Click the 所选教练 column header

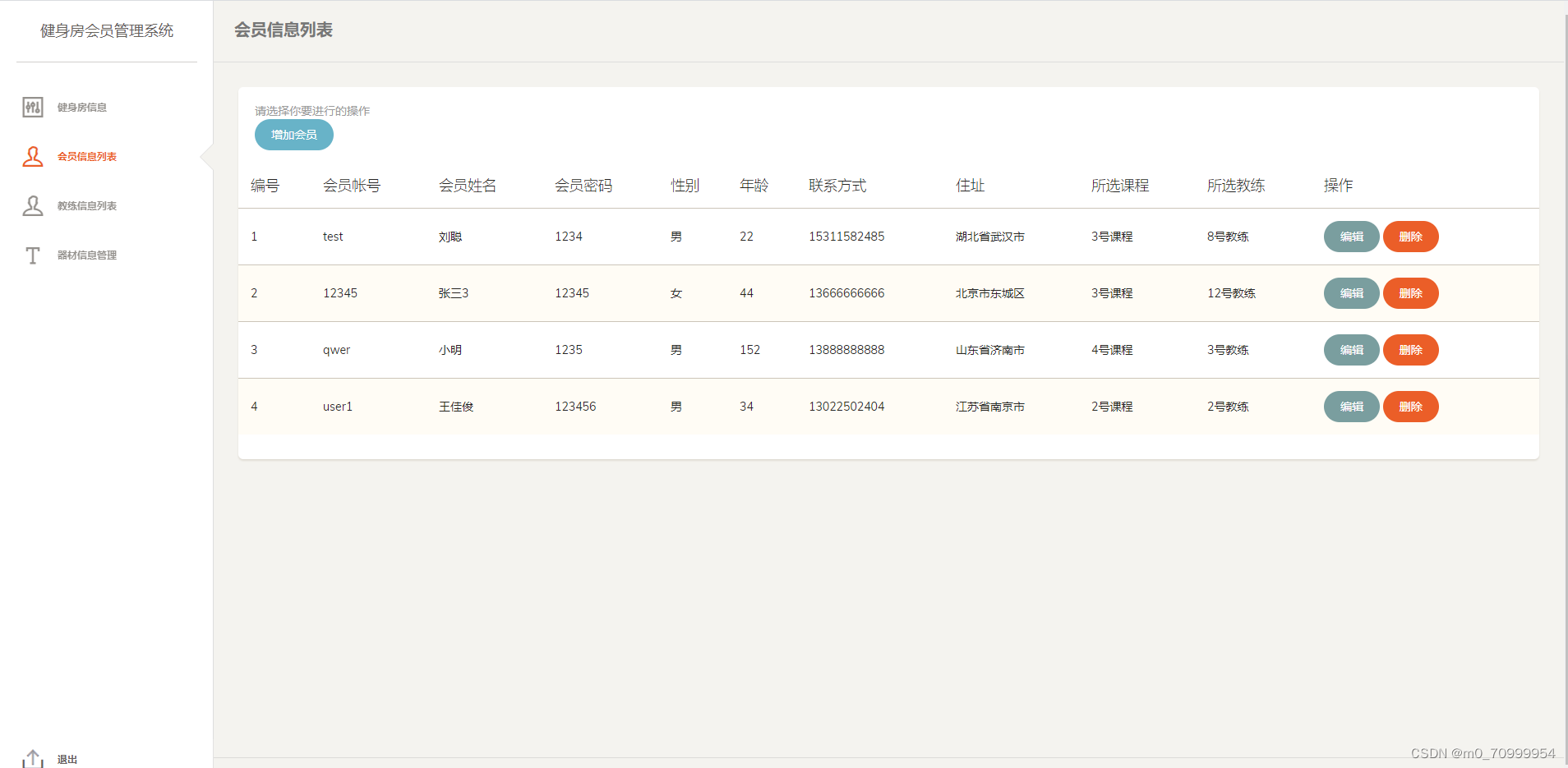pyautogui.click(x=1236, y=186)
